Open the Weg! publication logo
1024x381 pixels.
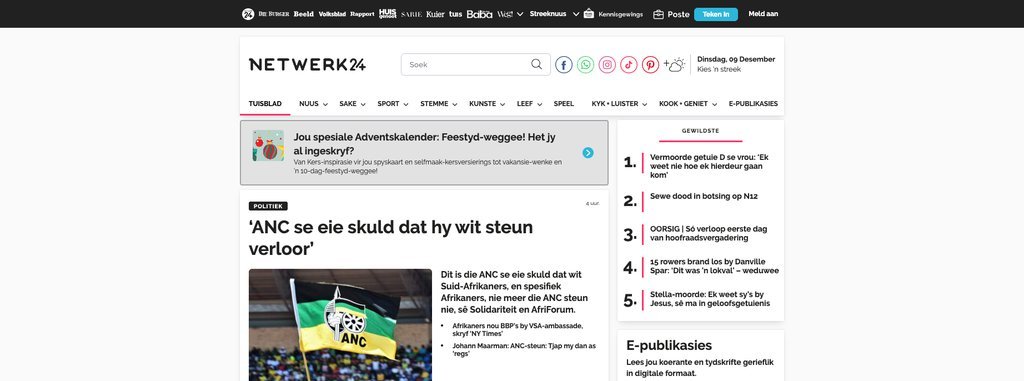pos(505,14)
